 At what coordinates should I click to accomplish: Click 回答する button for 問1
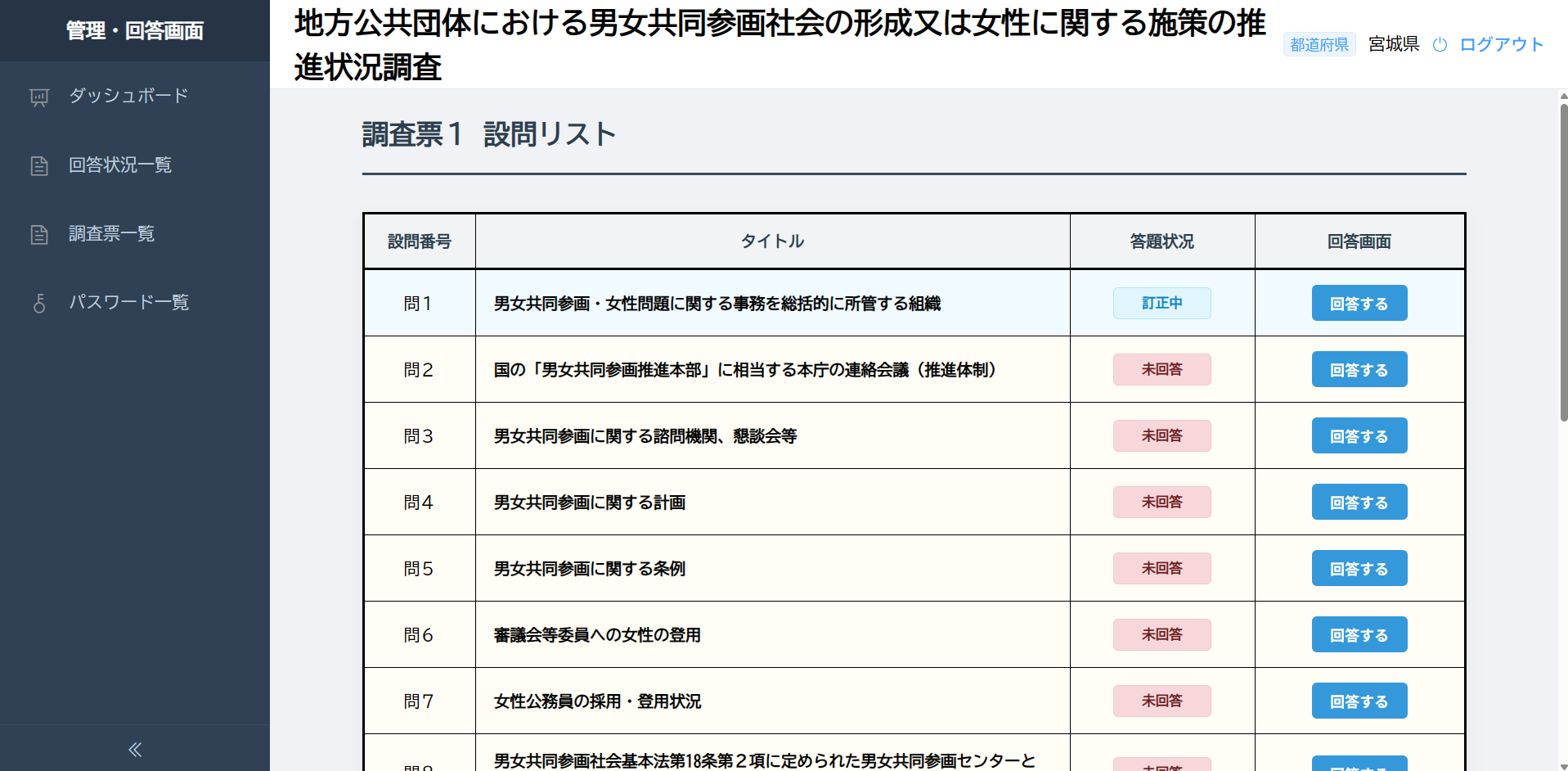(x=1359, y=303)
